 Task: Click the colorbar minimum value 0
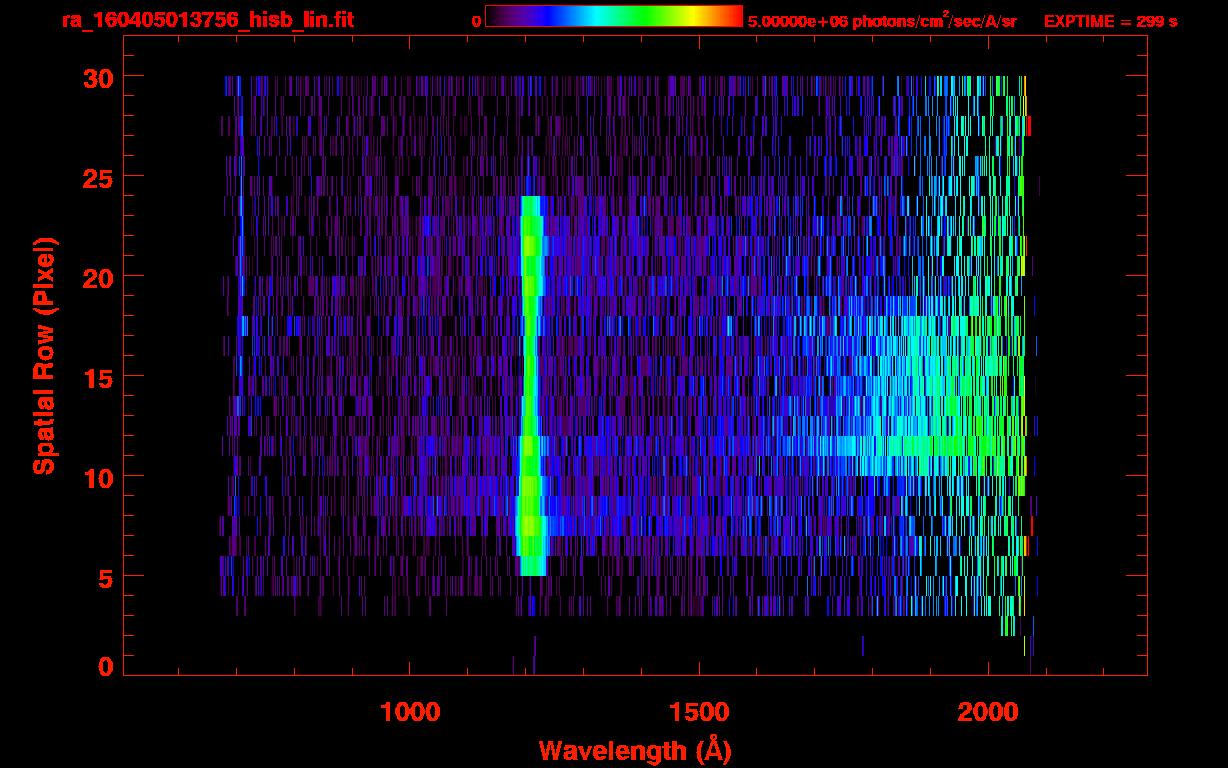pyautogui.click(x=476, y=21)
